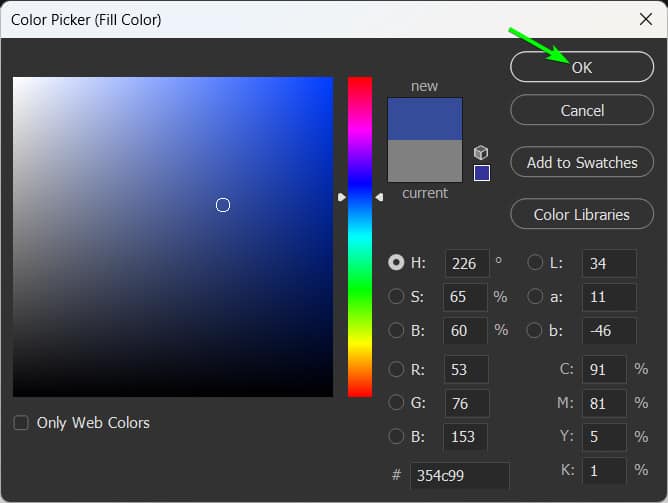Select the R red radio button

[396, 369]
